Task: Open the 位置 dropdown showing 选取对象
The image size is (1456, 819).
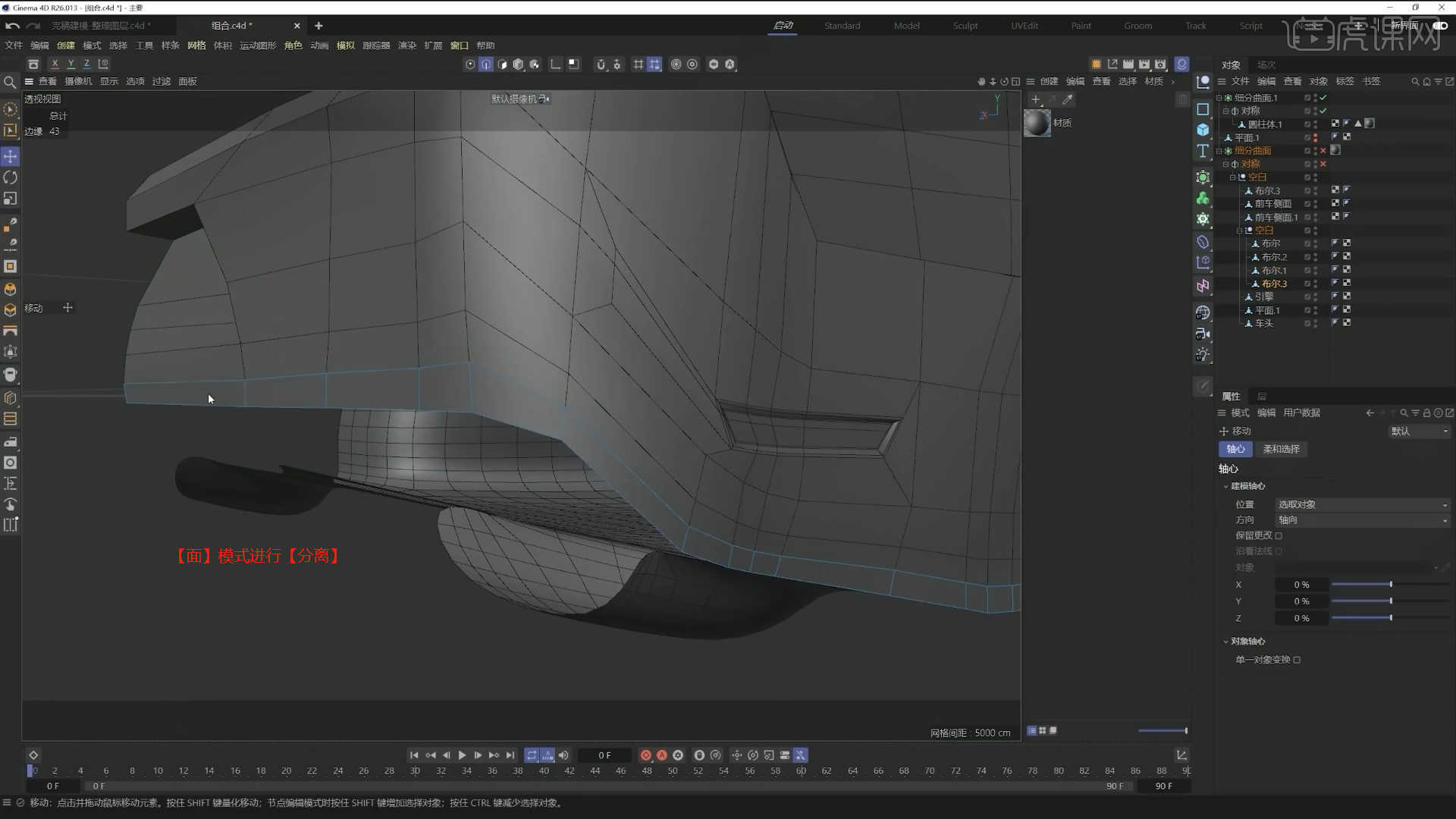Action: [x=1362, y=504]
